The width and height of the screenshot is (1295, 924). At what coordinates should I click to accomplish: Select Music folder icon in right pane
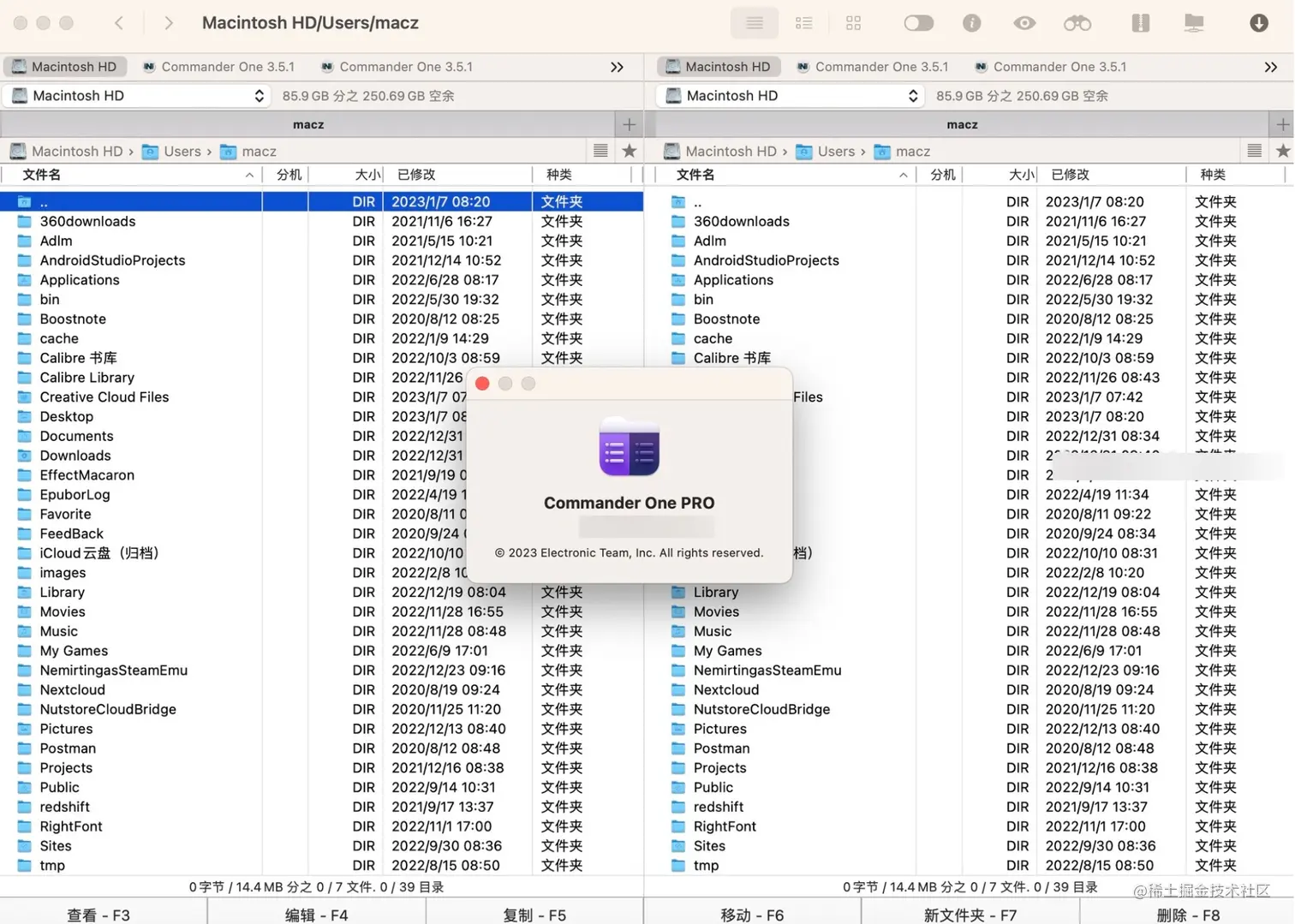click(x=678, y=631)
